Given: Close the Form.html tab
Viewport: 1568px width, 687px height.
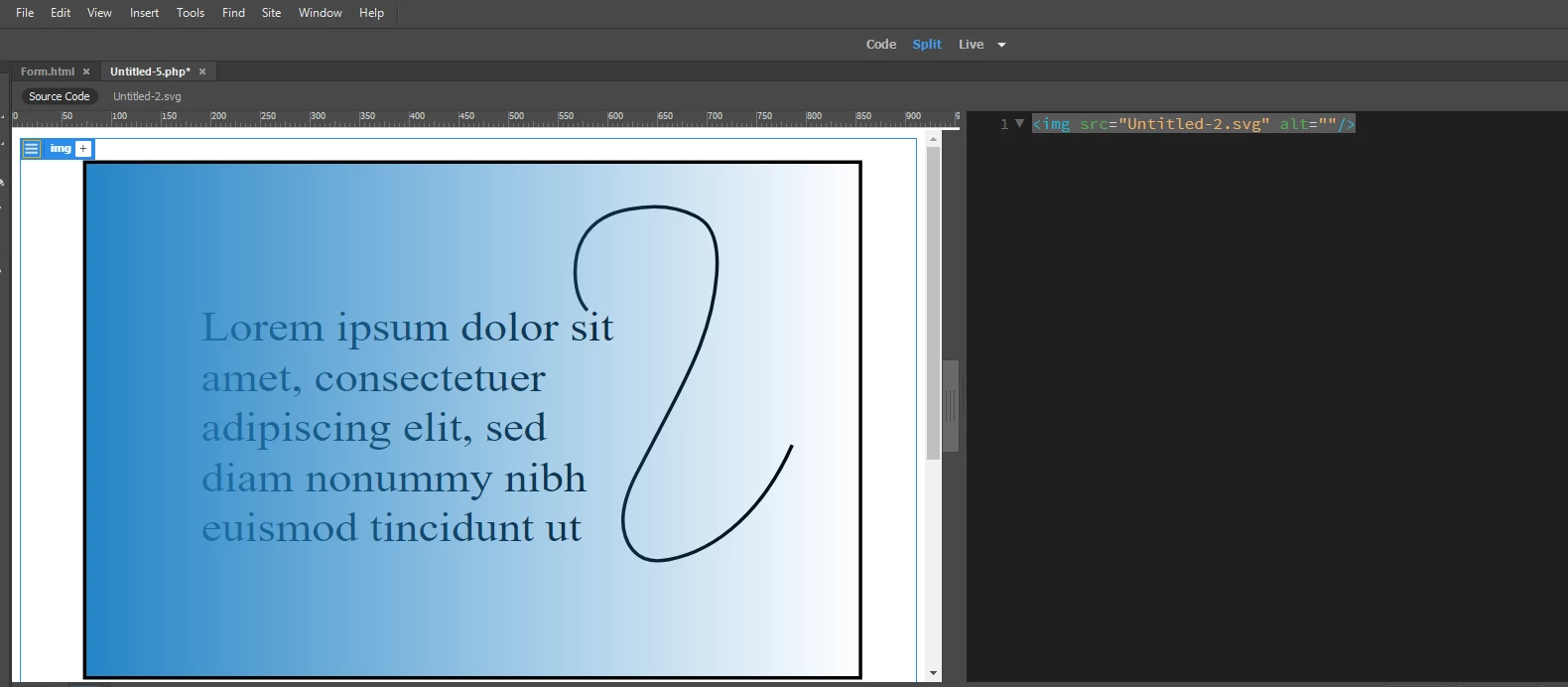Looking at the screenshot, I should (x=86, y=71).
